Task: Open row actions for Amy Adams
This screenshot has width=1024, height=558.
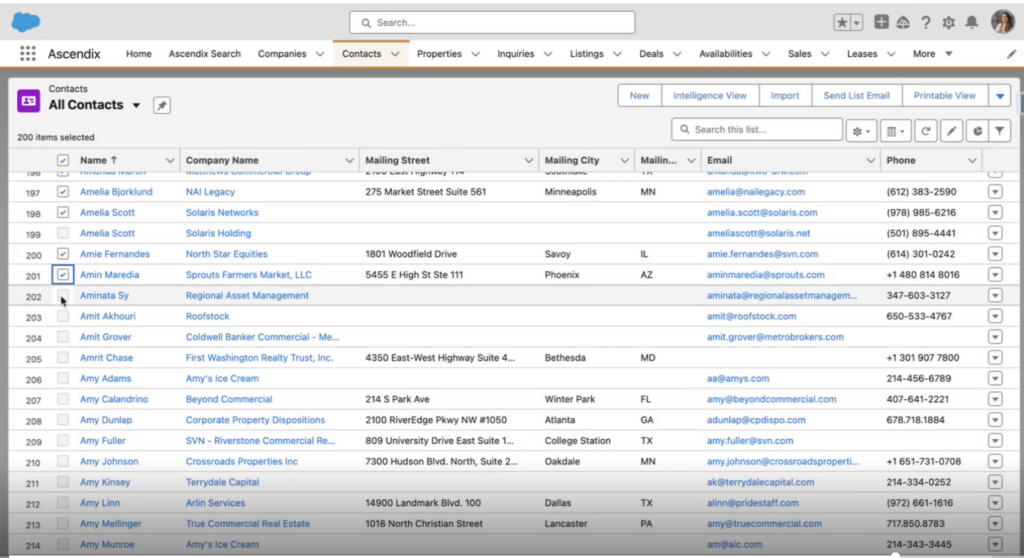Action: 995,378
